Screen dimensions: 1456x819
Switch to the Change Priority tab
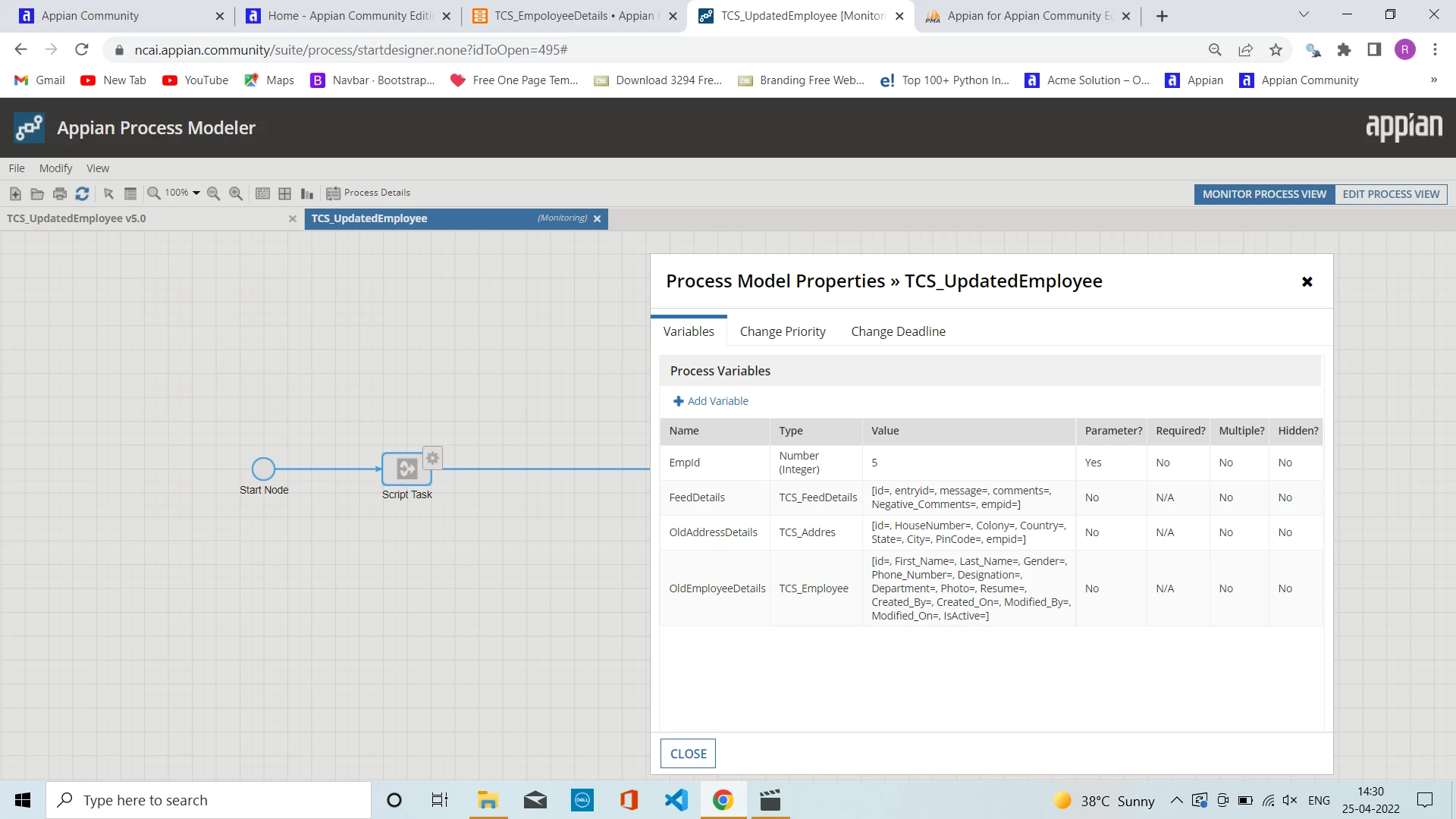coord(783,331)
